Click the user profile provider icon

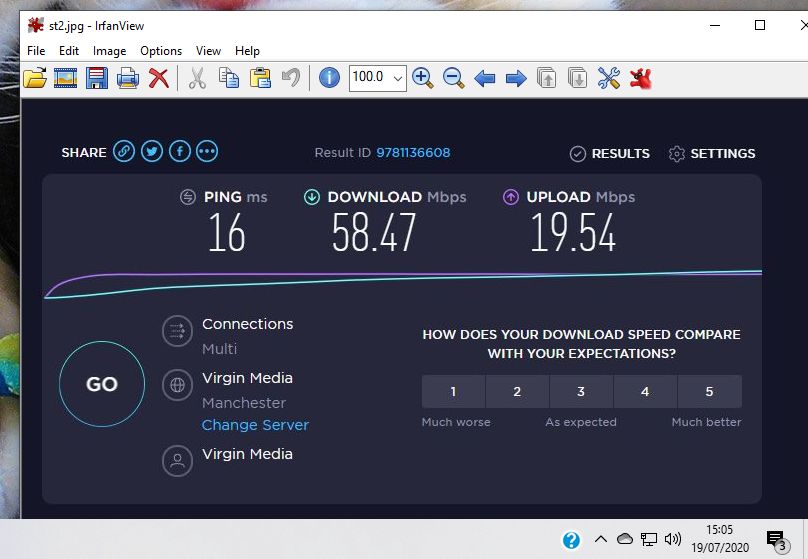[x=177, y=461]
